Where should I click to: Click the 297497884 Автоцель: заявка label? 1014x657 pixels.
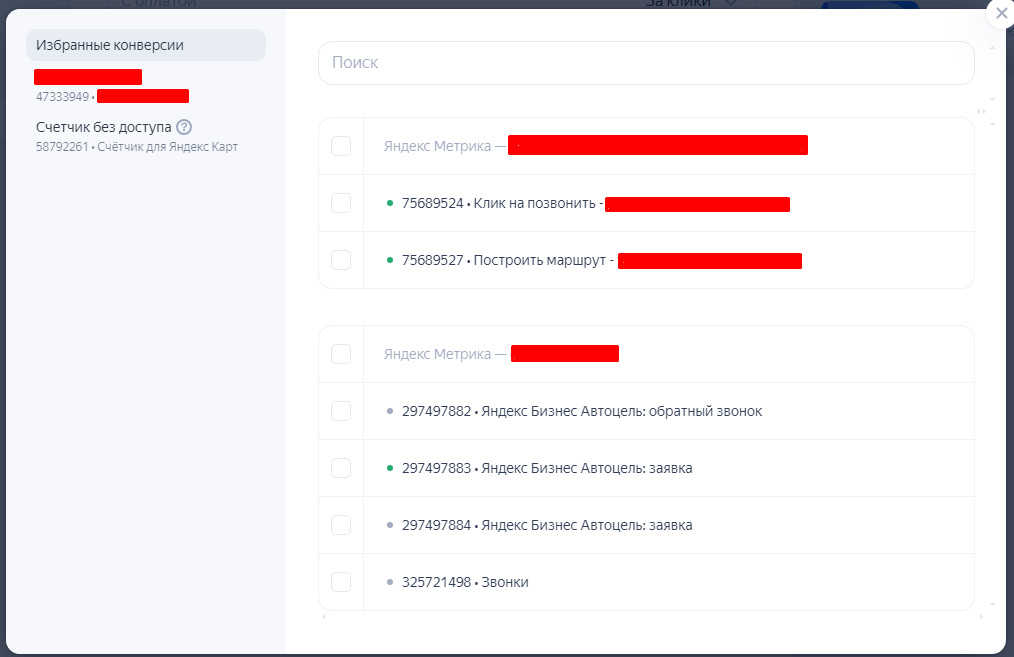(547, 525)
